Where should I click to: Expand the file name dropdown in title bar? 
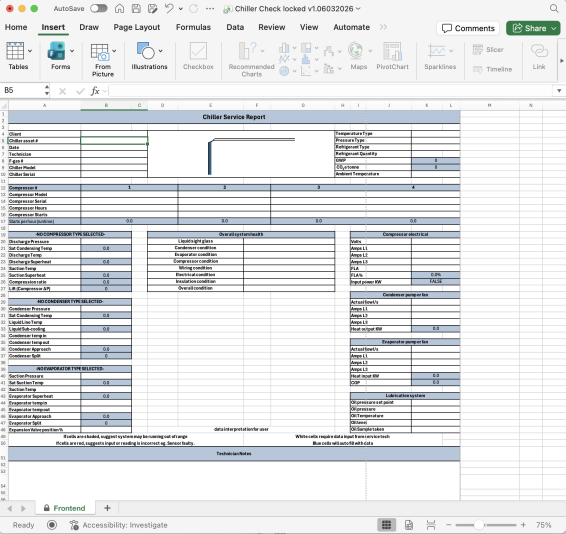click(358, 9)
